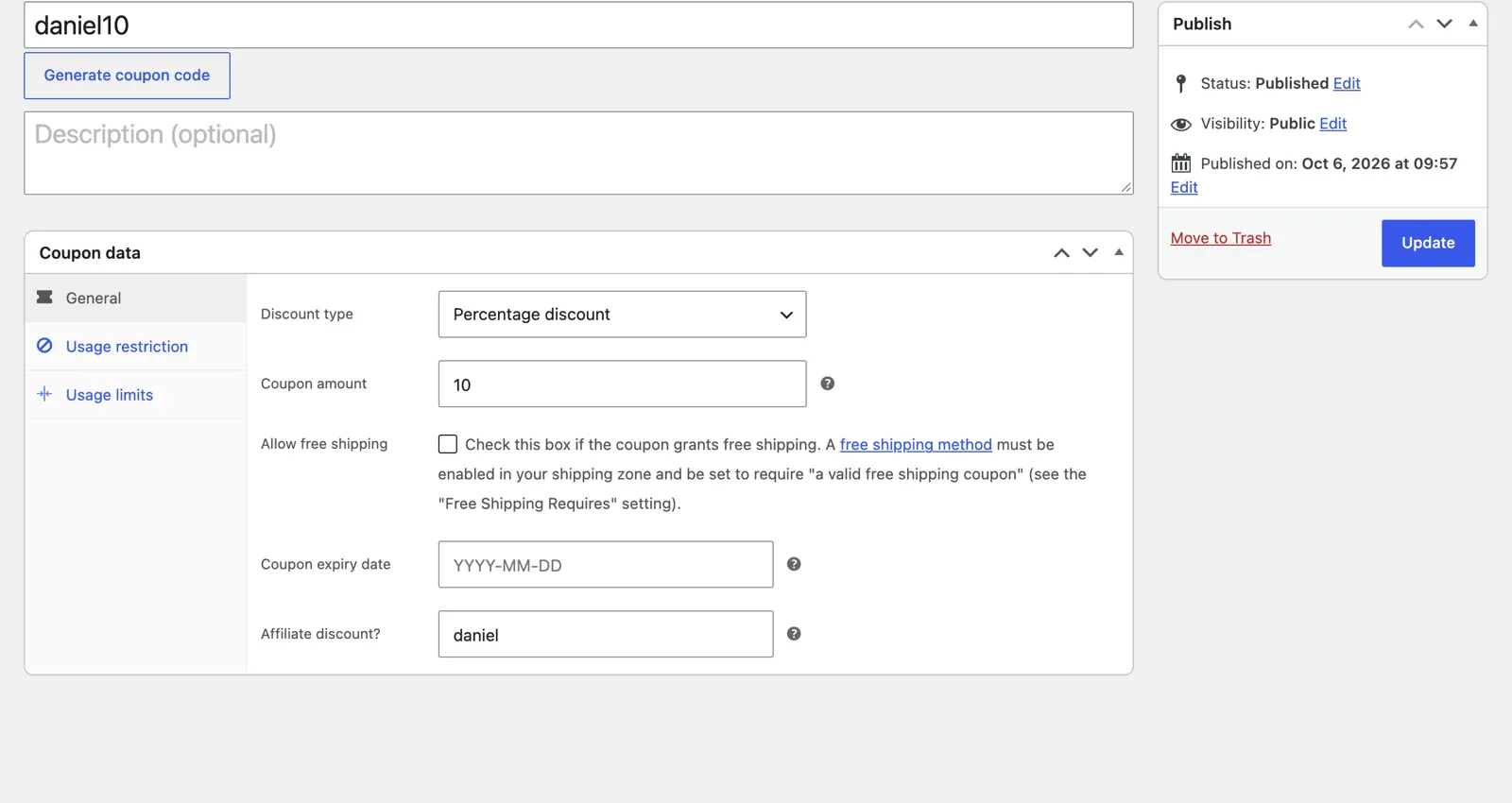Click the Description optional text area
This screenshot has height=803, width=1512.
[578, 153]
